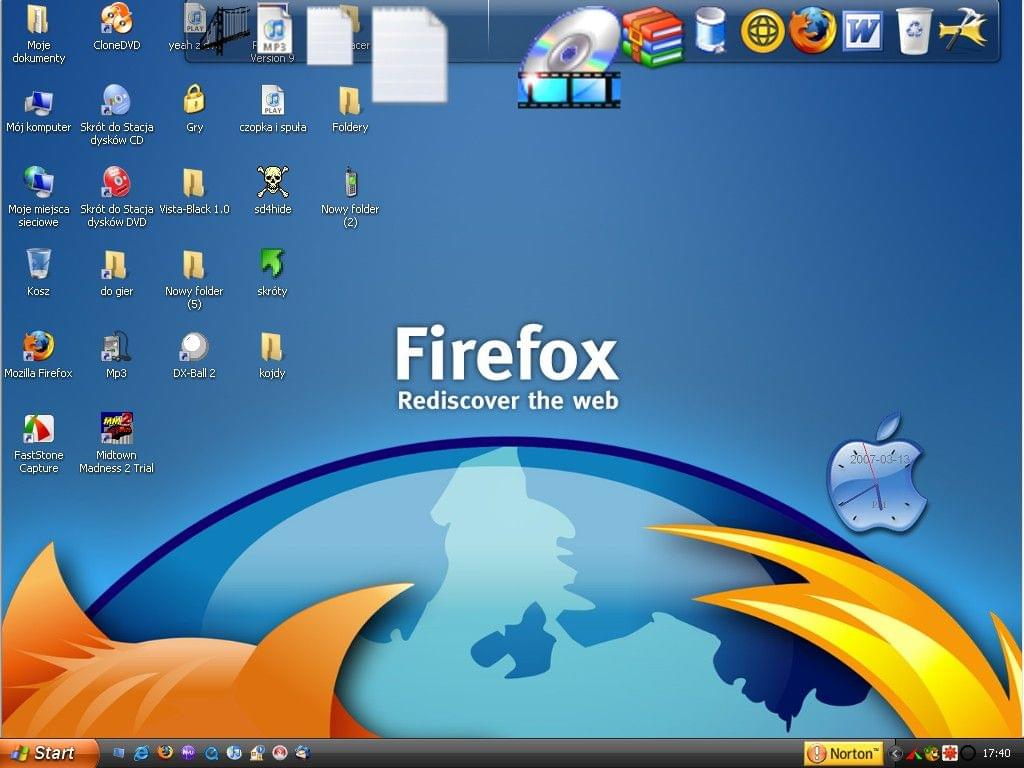Viewport: 1024px width, 768px height.
Task: Expand hidden system tray icons arrow
Action: (896, 753)
